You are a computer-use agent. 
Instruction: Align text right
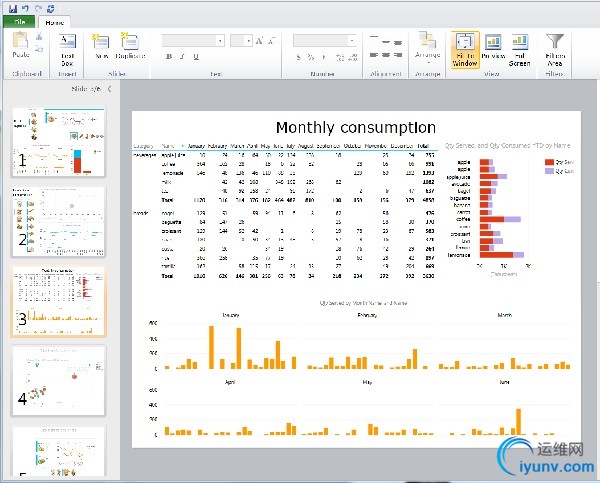coord(398,55)
